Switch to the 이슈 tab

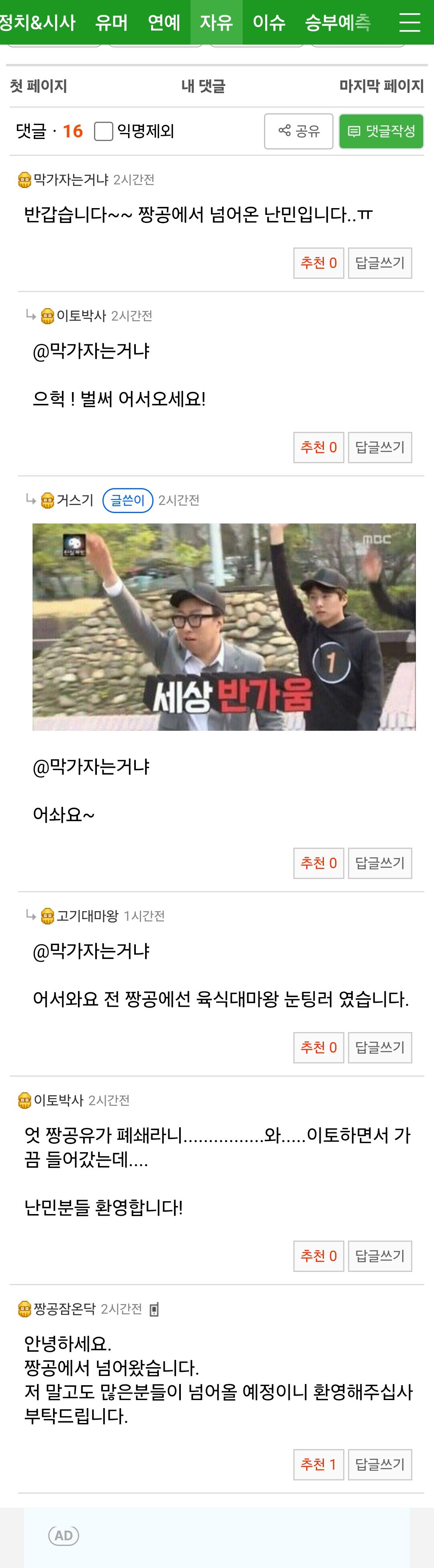(269, 22)
